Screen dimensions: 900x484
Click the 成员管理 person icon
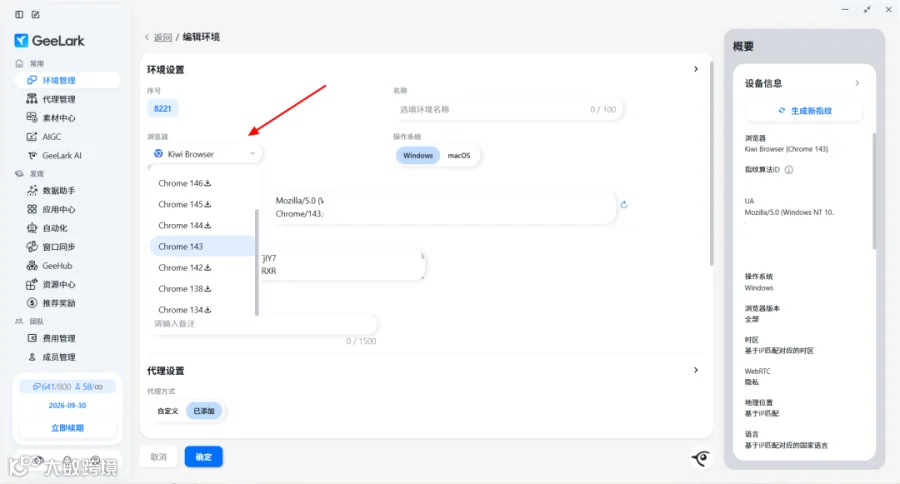[32, 357]
